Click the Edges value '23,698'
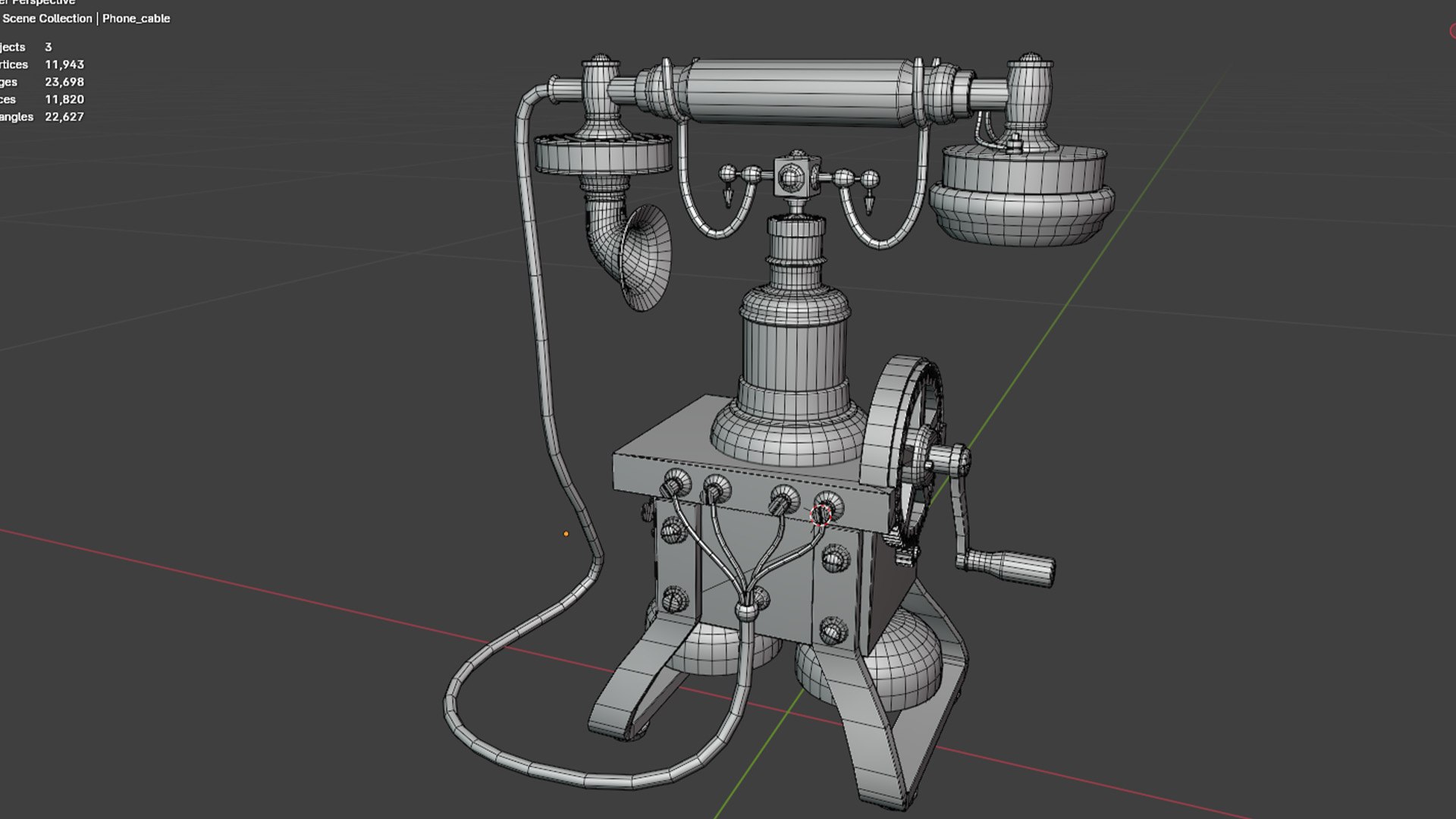1456x819 pixels. [x=64, y=82]
